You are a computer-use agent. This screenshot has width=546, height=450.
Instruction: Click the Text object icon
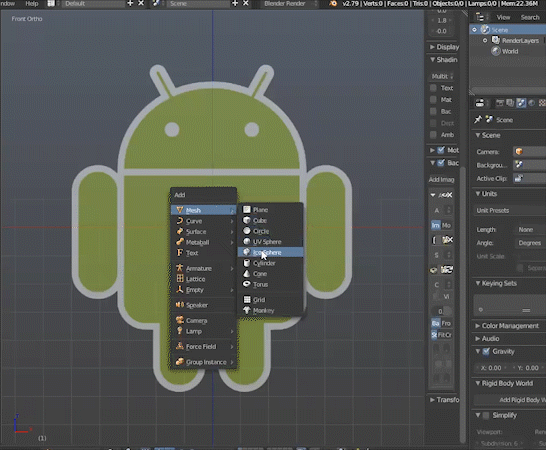click(x=180, y=253)
